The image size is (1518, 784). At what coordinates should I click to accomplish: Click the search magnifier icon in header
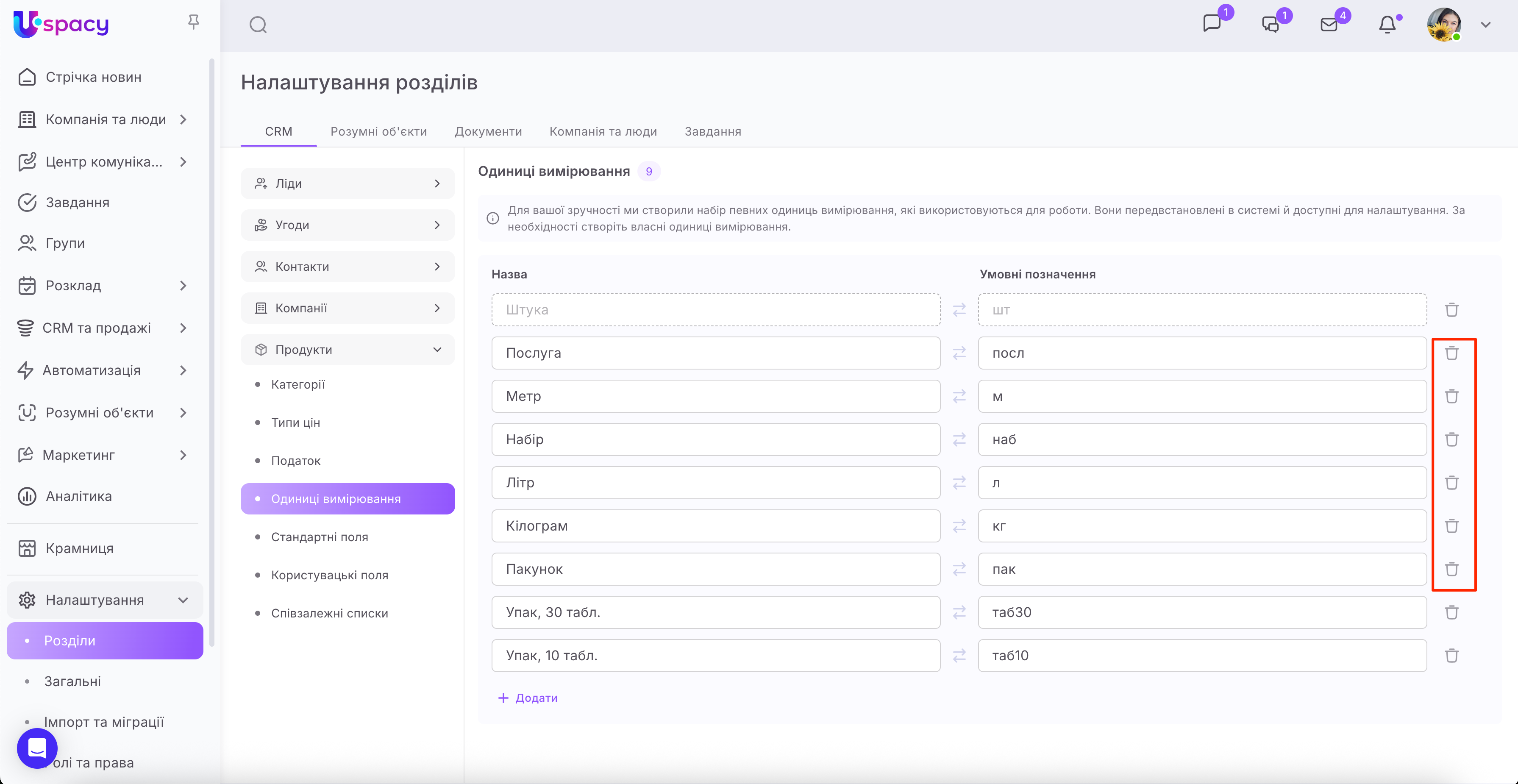(258, 25)
